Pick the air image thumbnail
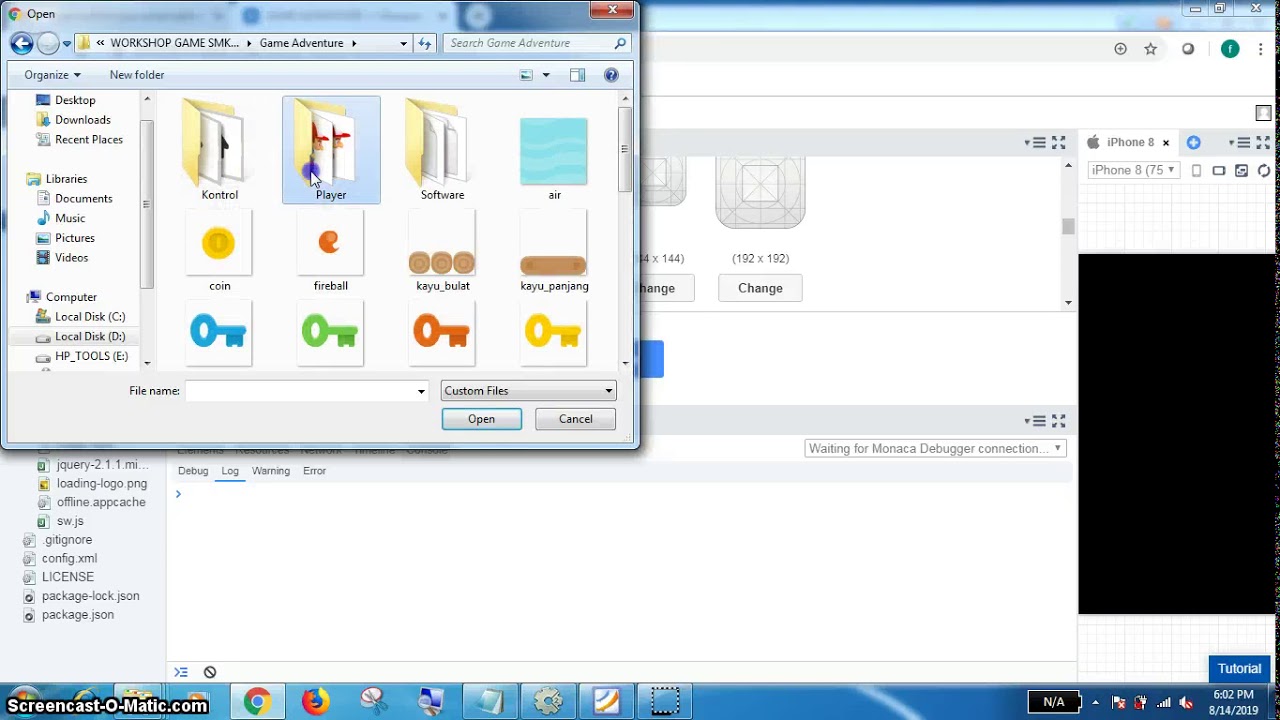This screenshot has width=1280, height=720. 554,152
